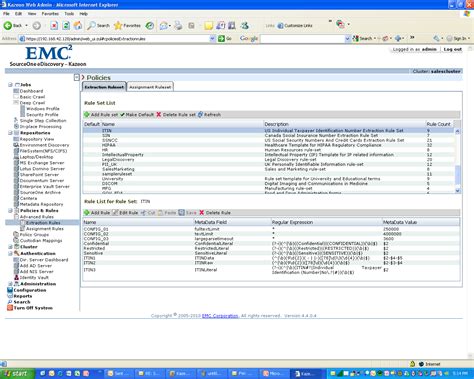Open the address bar dropdown

tap(213, 39)
